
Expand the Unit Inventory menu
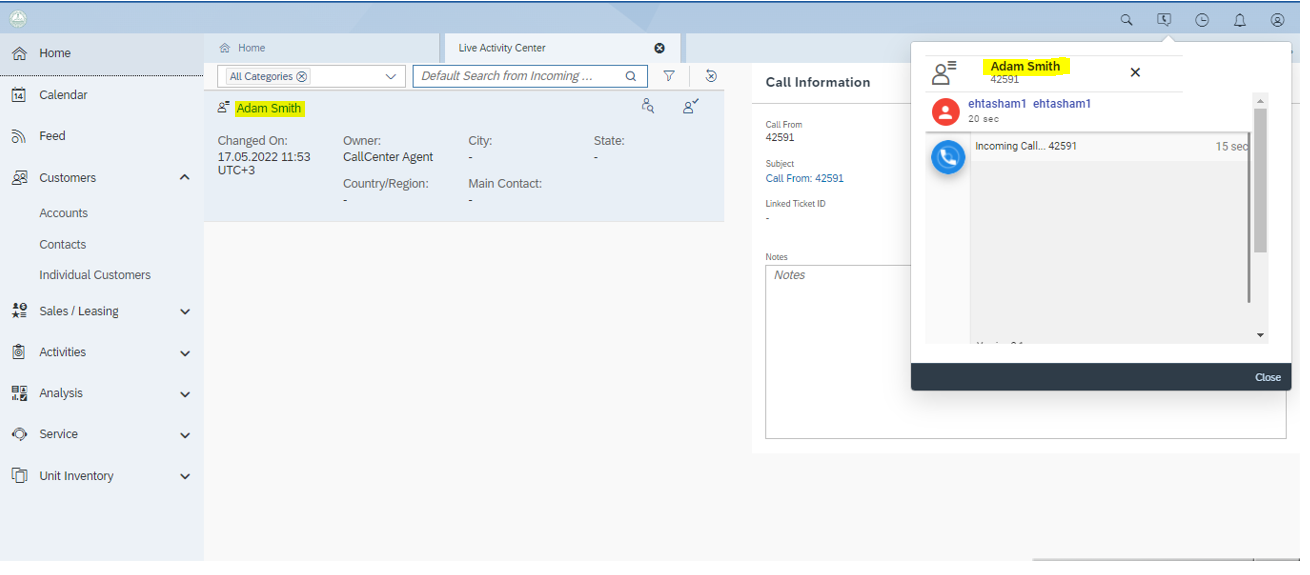(x=184, y=477)
